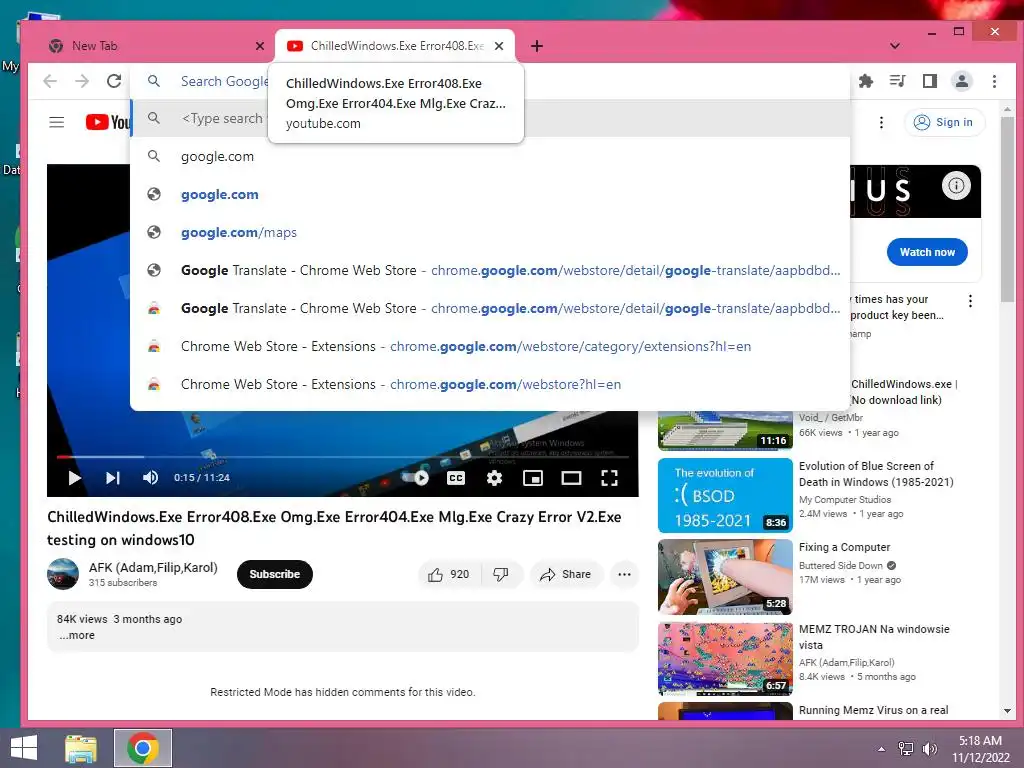Click the Search Google address bar field
This screenshot has width=1024, height=768.
[490, 81]
